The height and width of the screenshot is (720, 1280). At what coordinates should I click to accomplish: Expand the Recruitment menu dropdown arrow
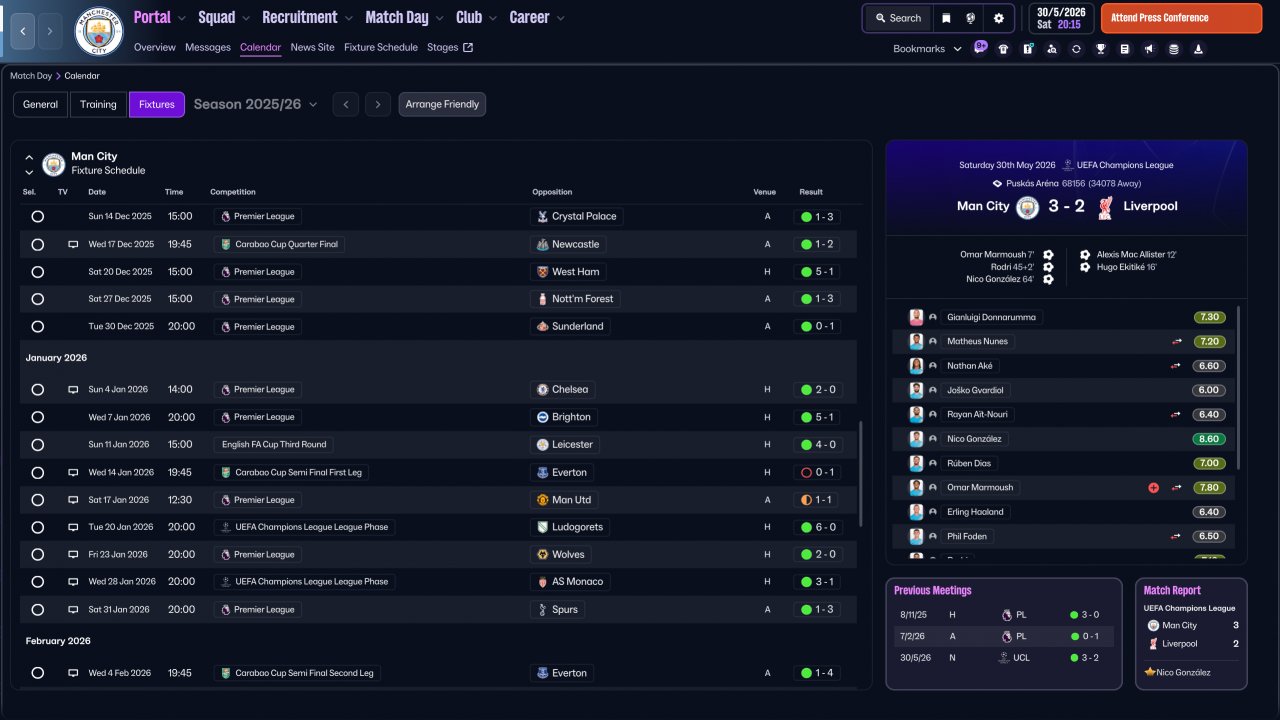coord(348,18)
